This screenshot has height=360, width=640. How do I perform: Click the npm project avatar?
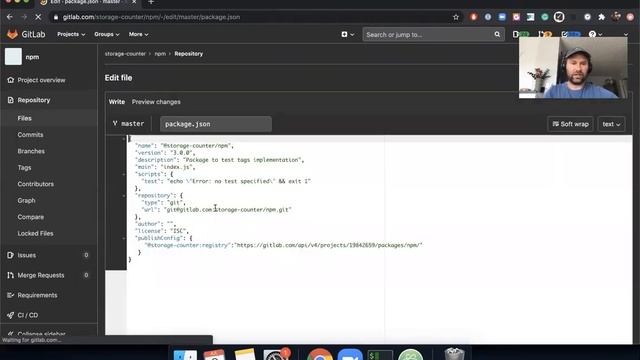pyautogui.click(x=13, y=57)
